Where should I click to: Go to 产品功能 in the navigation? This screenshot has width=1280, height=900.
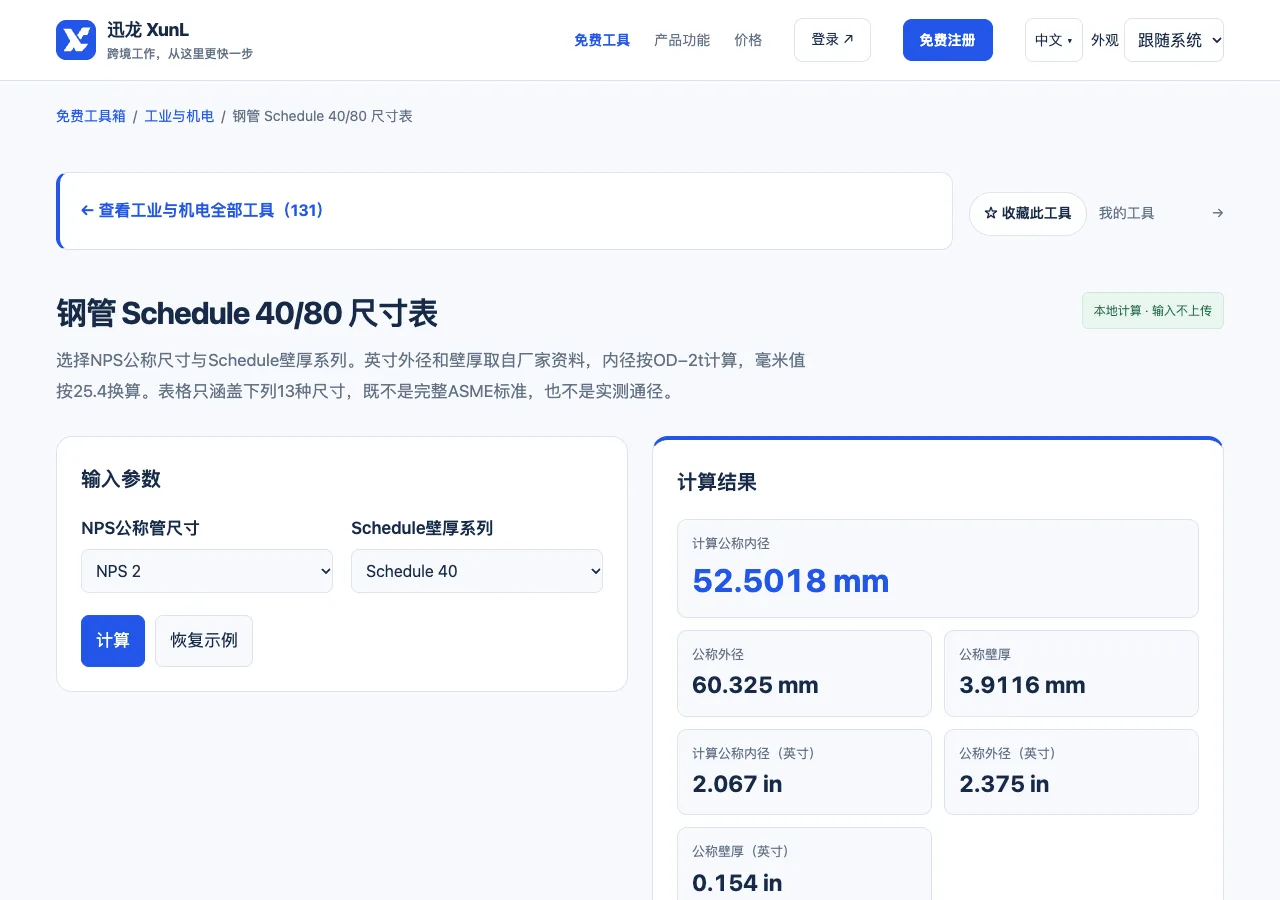(x=682, y=40)
